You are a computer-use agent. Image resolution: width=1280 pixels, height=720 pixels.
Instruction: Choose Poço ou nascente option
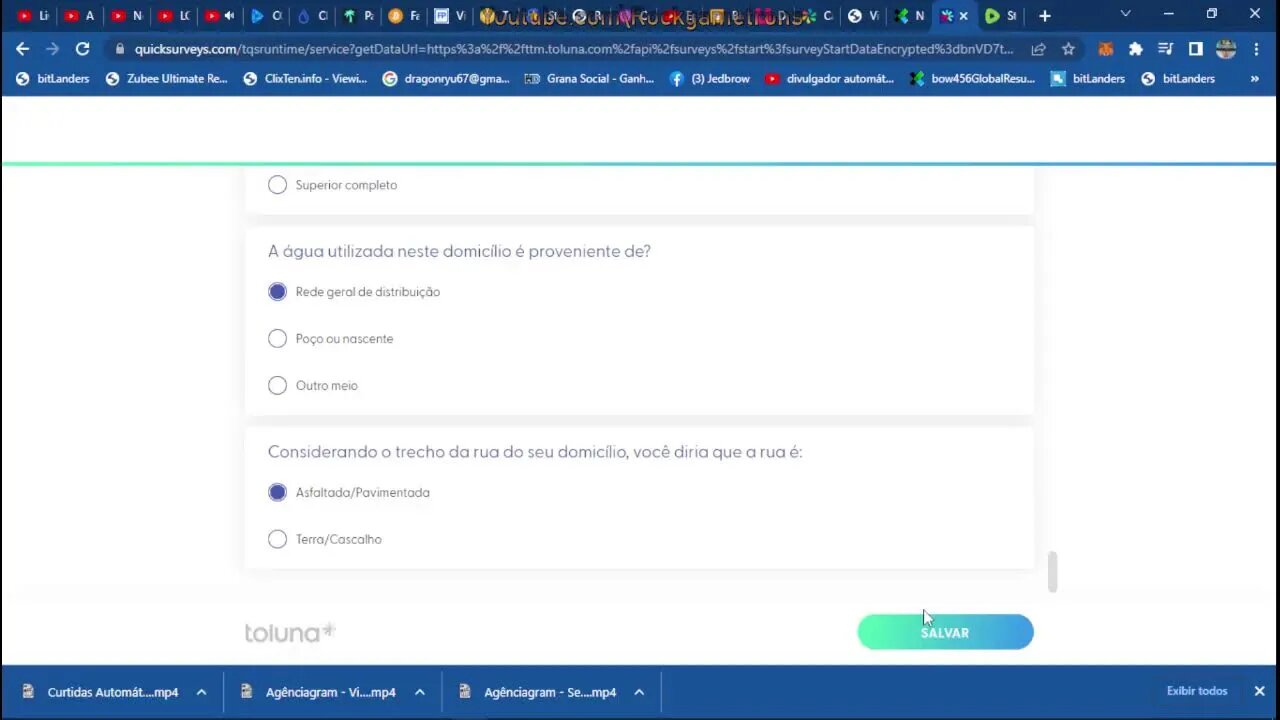point(277,339)
